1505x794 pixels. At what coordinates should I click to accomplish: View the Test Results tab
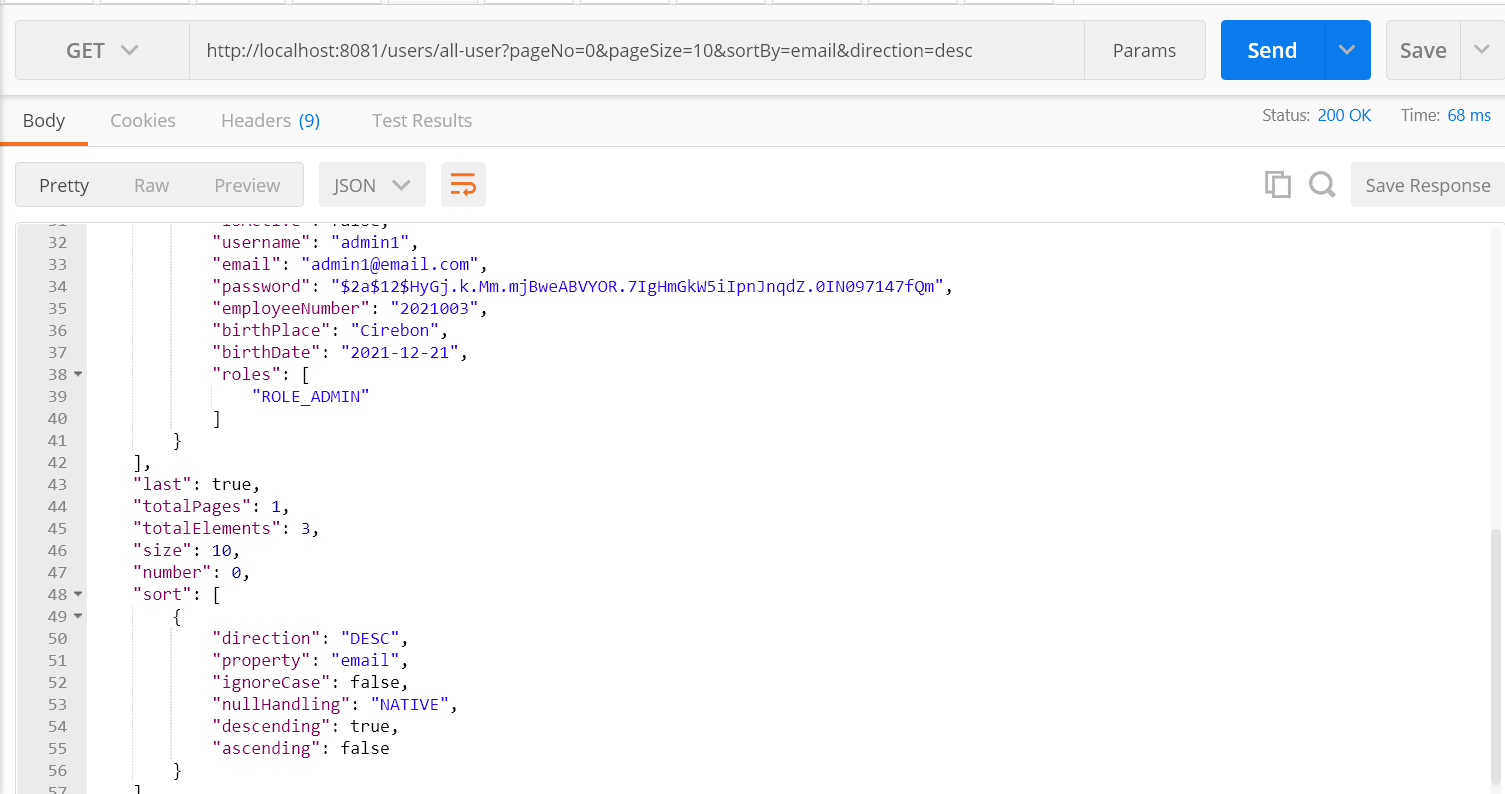pyautogui.click(x=421, y=120)
